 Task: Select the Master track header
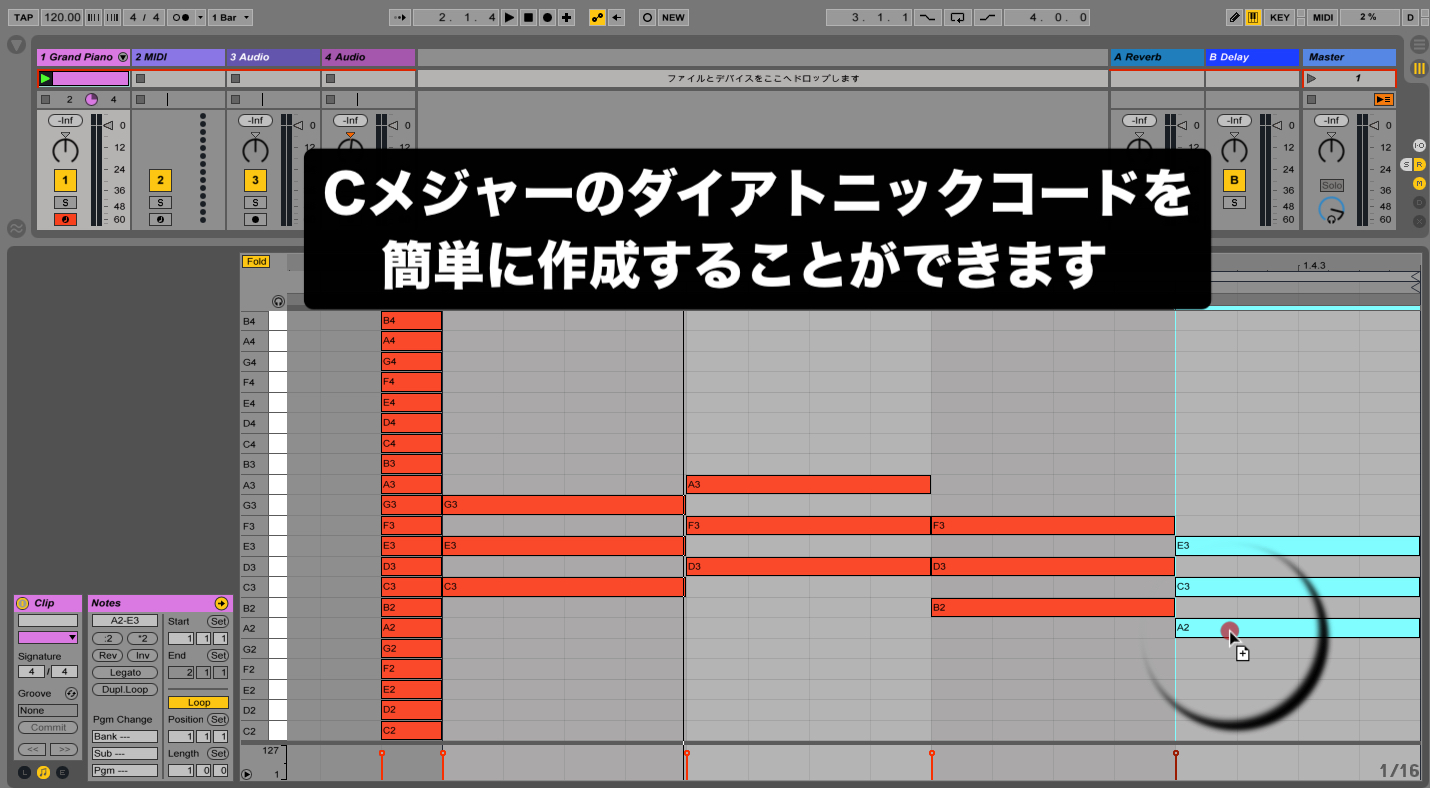point(1349,57)
